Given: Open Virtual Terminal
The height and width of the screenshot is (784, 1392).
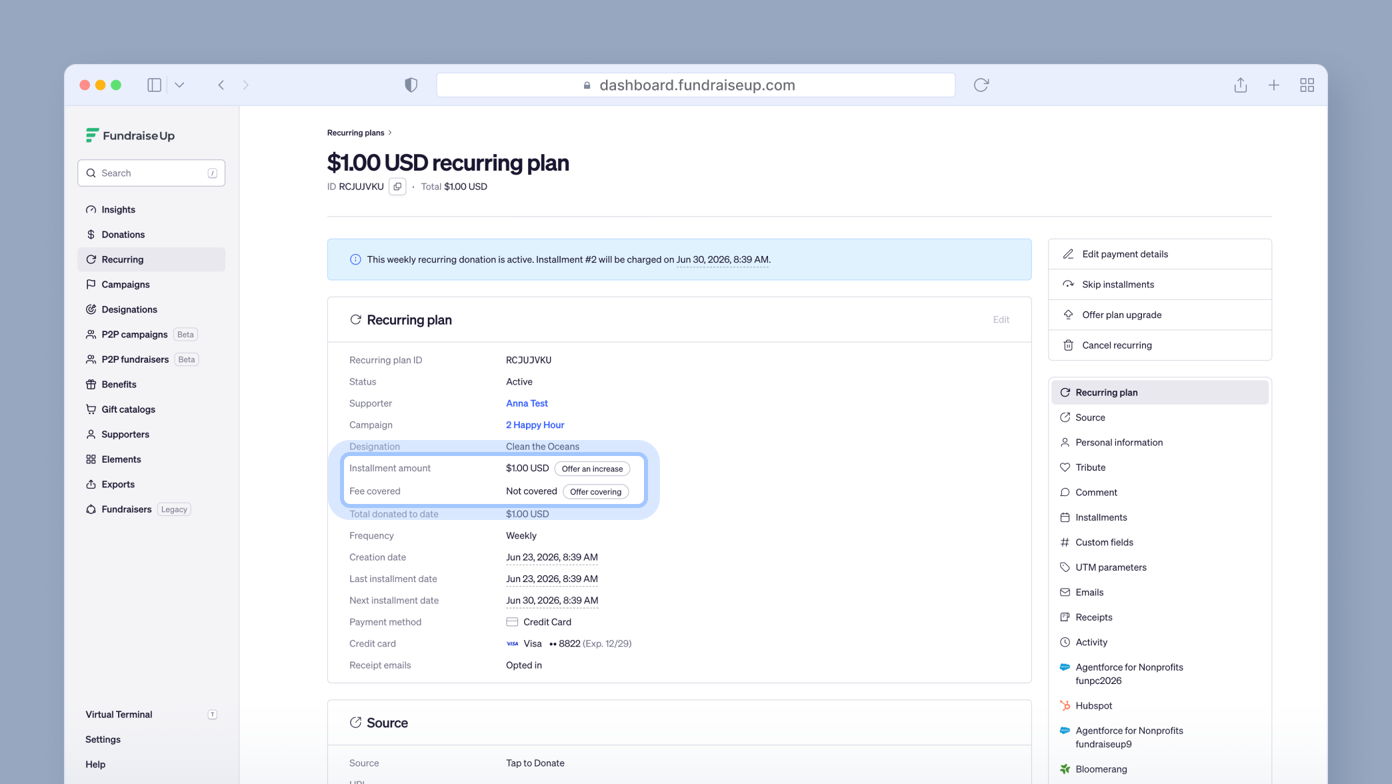Looking at the screenshot, I should pyautogui.click(x=151, y=714).
